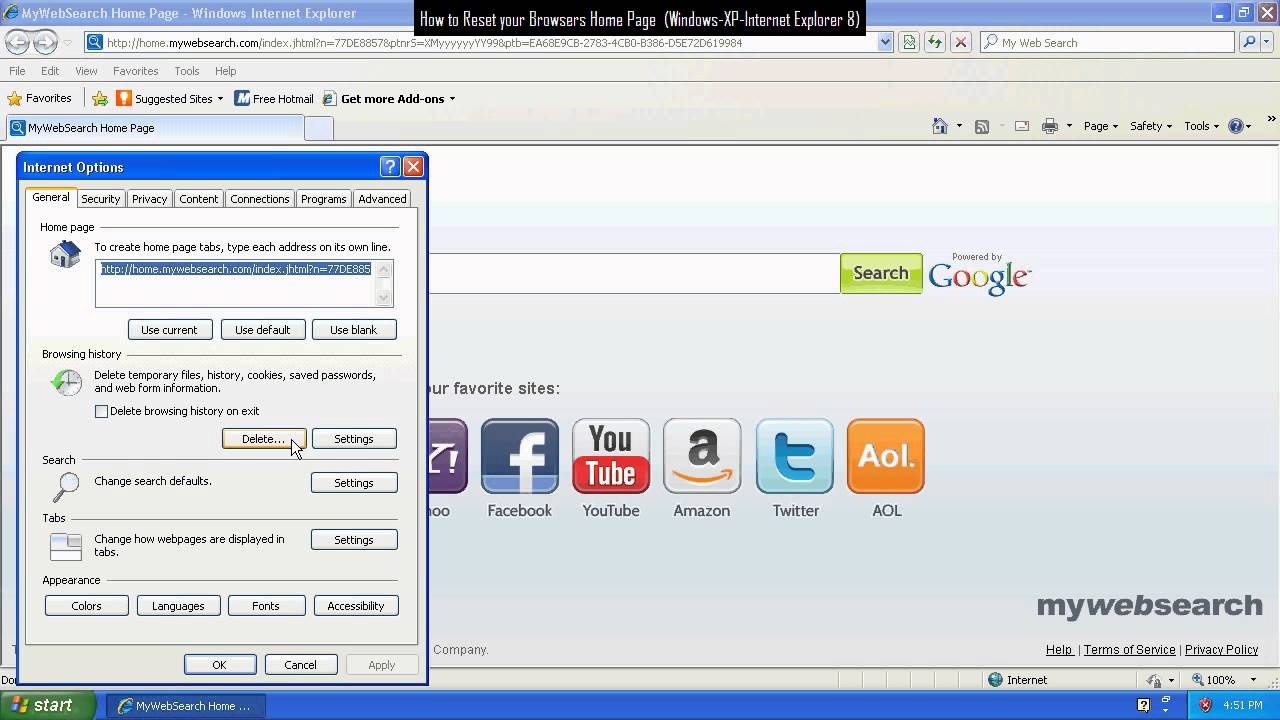Click the My Web Search toolbar search field
This screenshot has width=1280, height=720.
[x=1108, y=42]
